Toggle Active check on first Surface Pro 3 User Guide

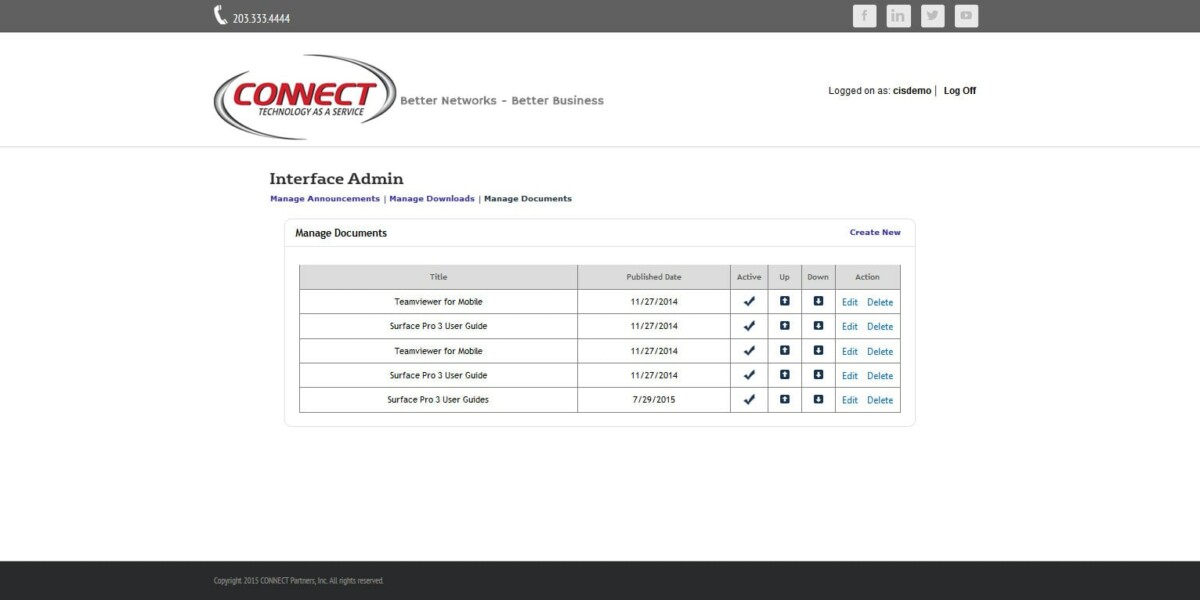749,326
